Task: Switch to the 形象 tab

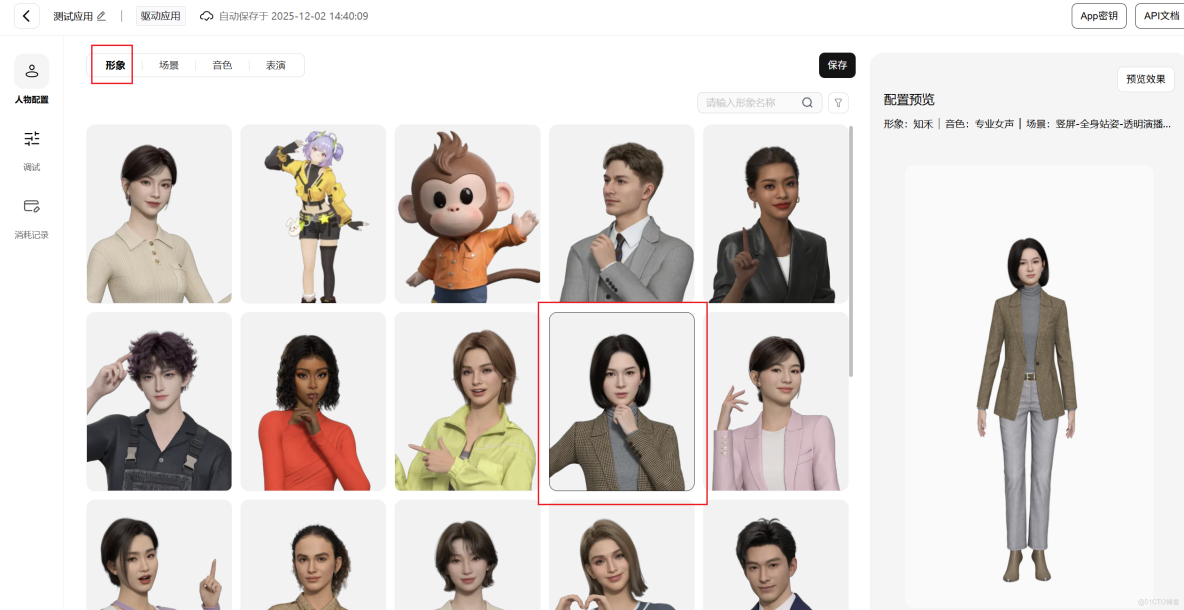Action: click(x=115, y=65)
